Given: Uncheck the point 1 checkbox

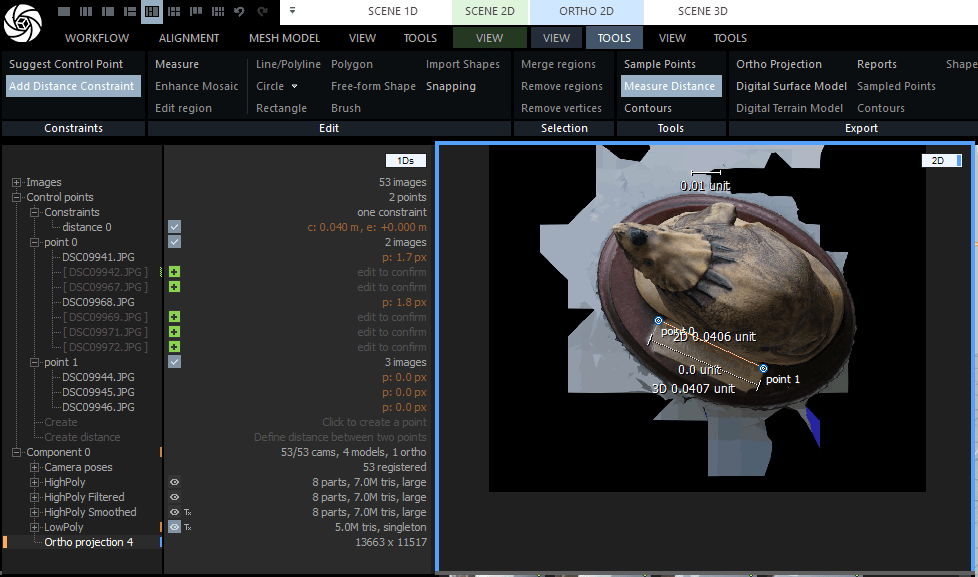Looking at the screenshot, I should coord(174,362).
